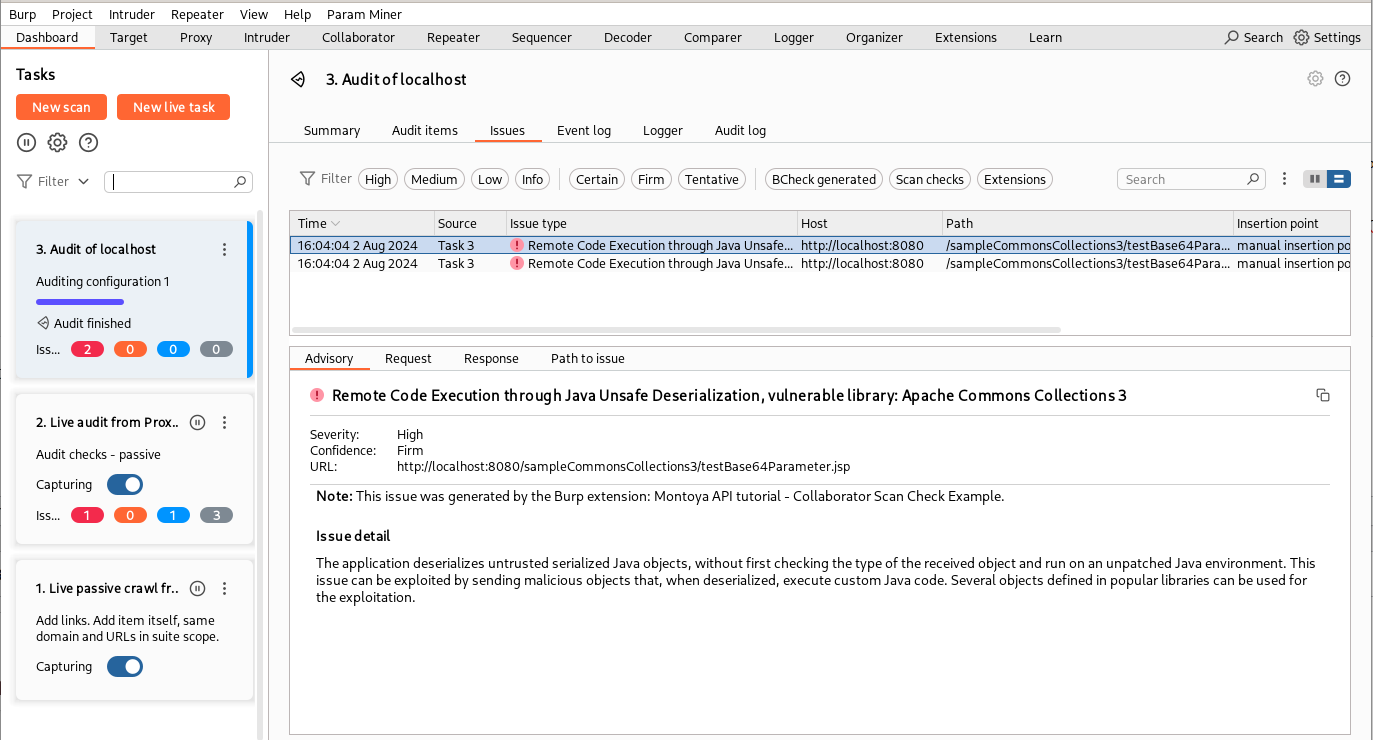The image size is (1373, 740).
Task: Pause the Live audit from Proxy task
Action: point(198,423)
